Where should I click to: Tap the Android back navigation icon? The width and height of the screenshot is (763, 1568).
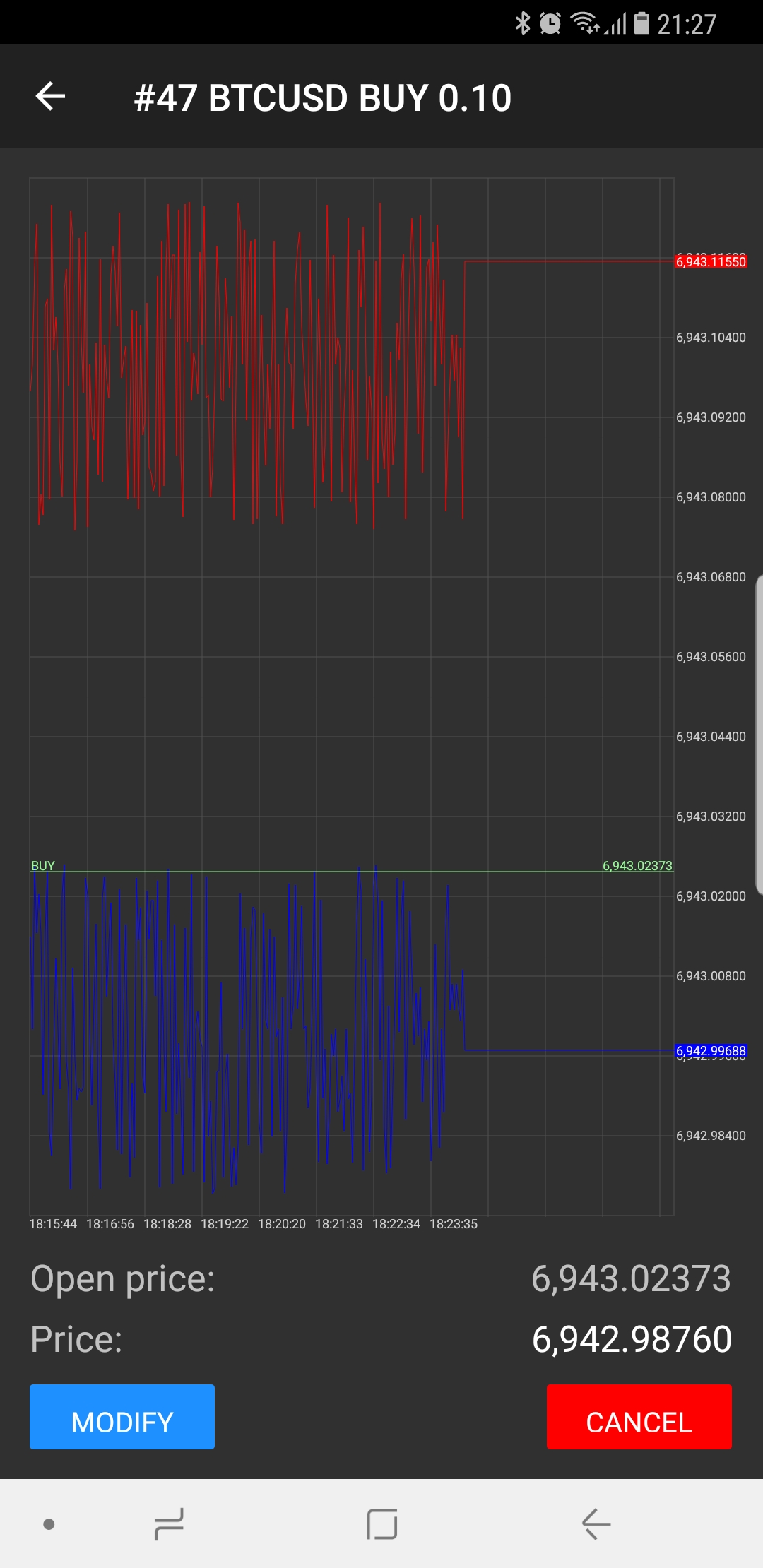(596, 1524)
